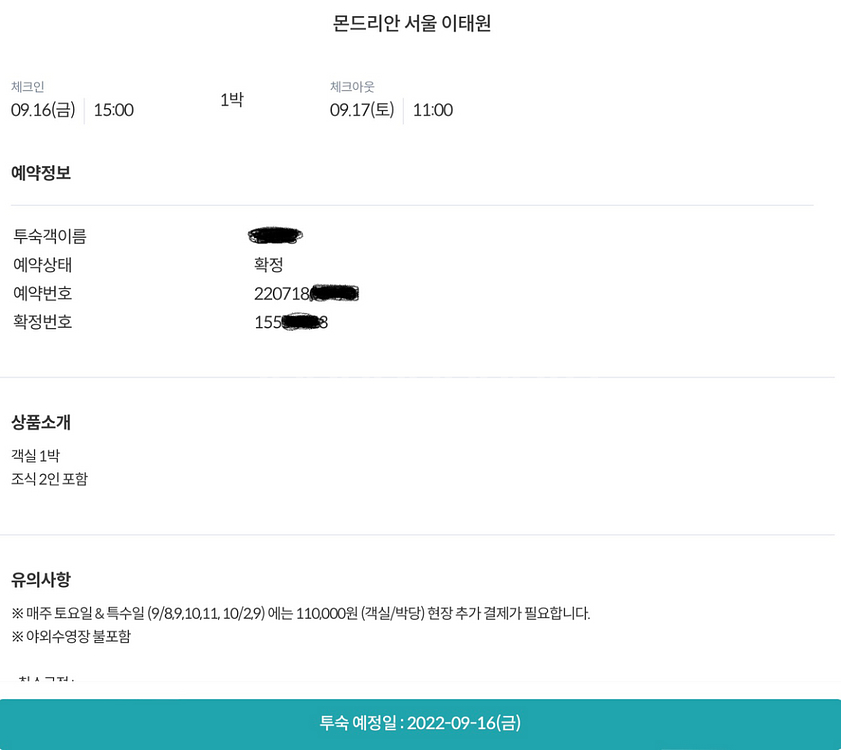The height and width of the screenshot is (750, 841).
Task: Open the 상품소개 section
Action: (x=40, y=422)
